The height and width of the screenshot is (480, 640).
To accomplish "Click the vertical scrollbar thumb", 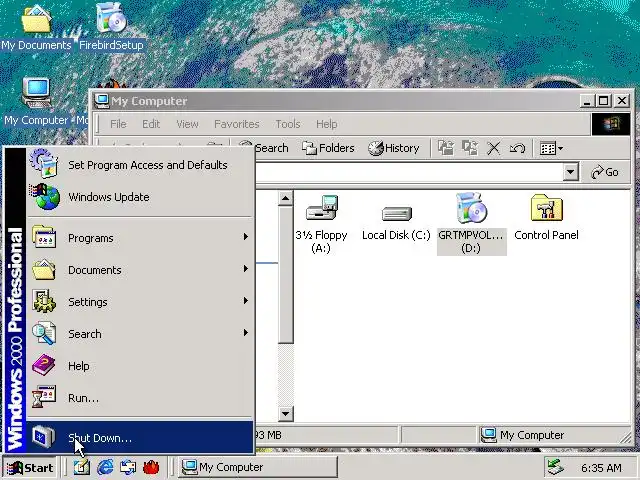I will click(x=285, y=274).
